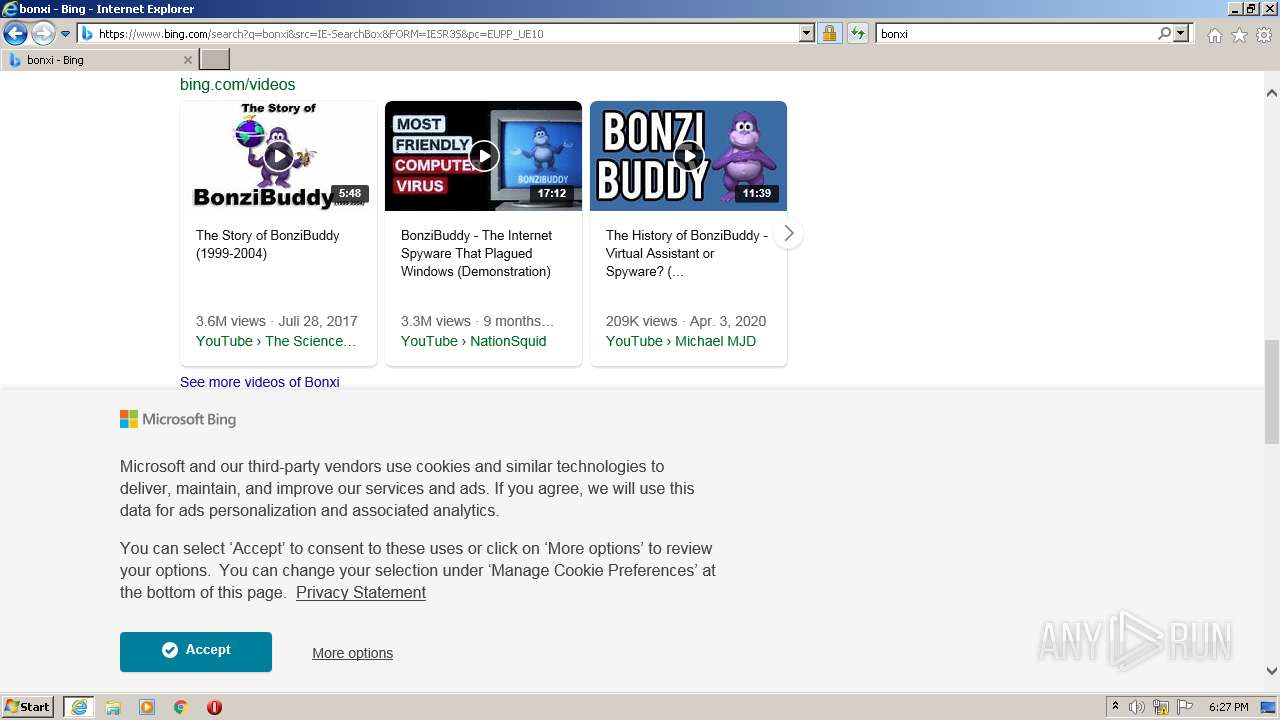Open the search provider dropdown arrow
1280x720 pixels.
[1181, 34]
